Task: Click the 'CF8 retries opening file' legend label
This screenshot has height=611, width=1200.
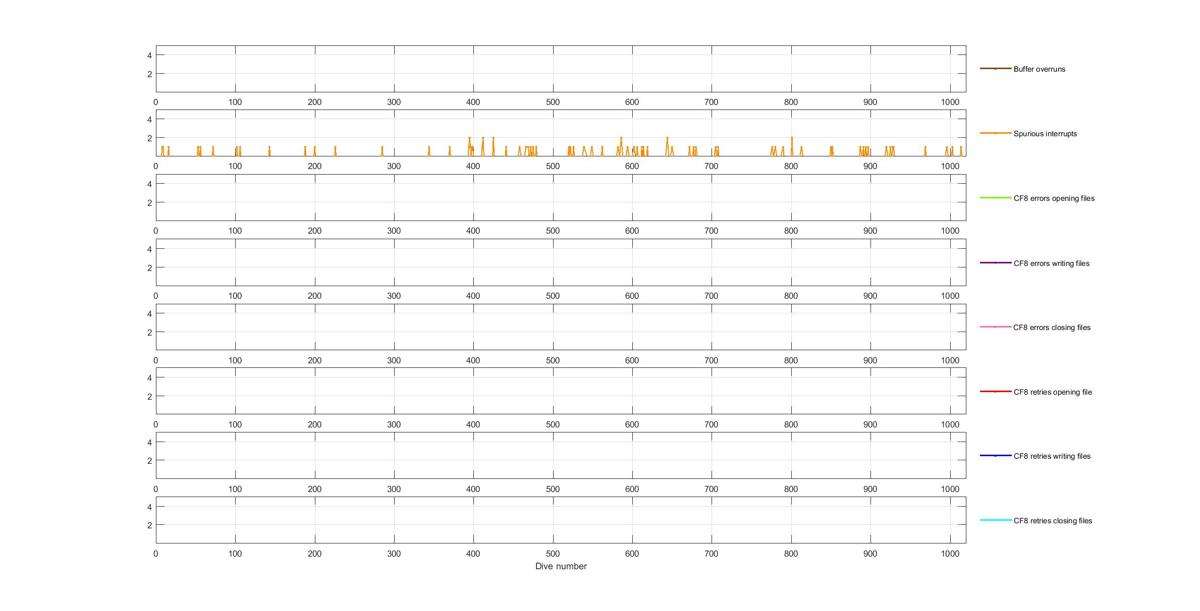Action: (1053, 392)
